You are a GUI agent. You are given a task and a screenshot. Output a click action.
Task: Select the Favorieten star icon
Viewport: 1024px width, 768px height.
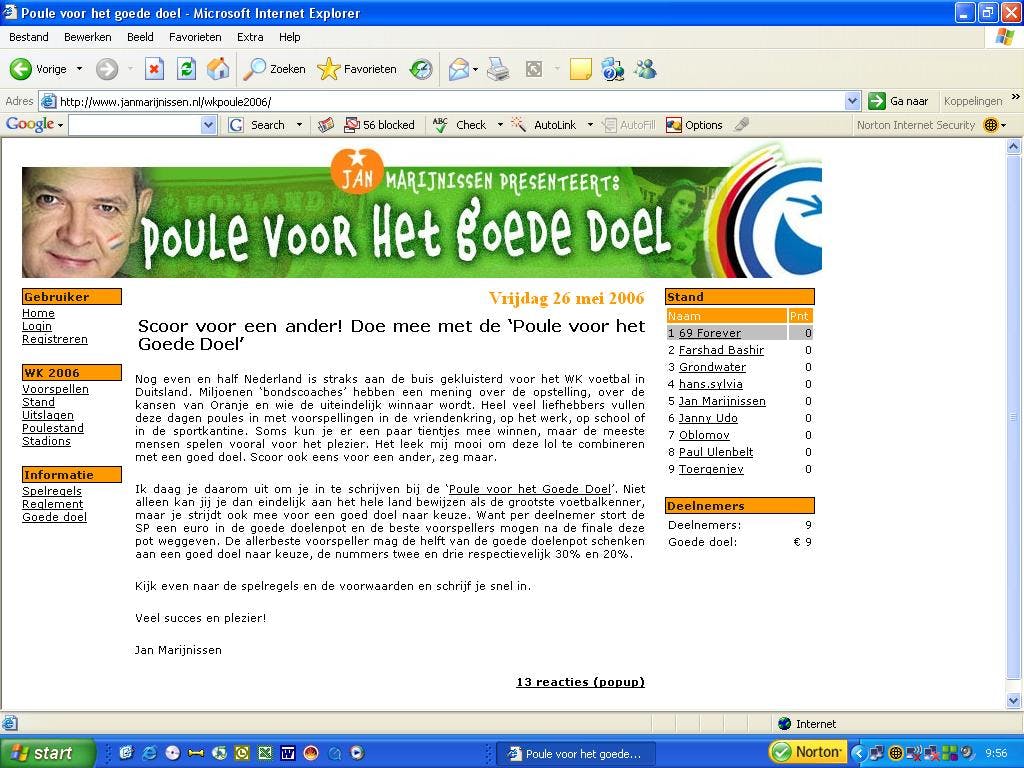330,69
